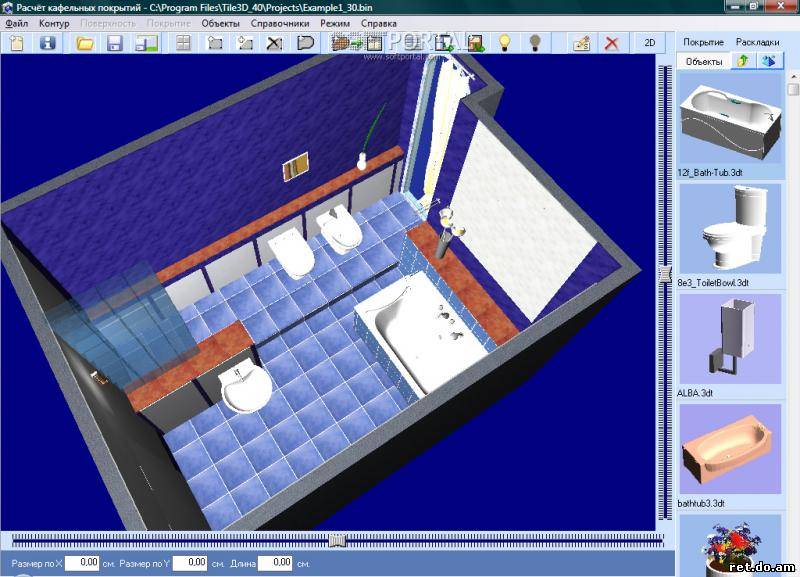Screen dimensions: 800x577
Task: Select the bathtub3.3dt object thumbnail
Action: [730, 448]
